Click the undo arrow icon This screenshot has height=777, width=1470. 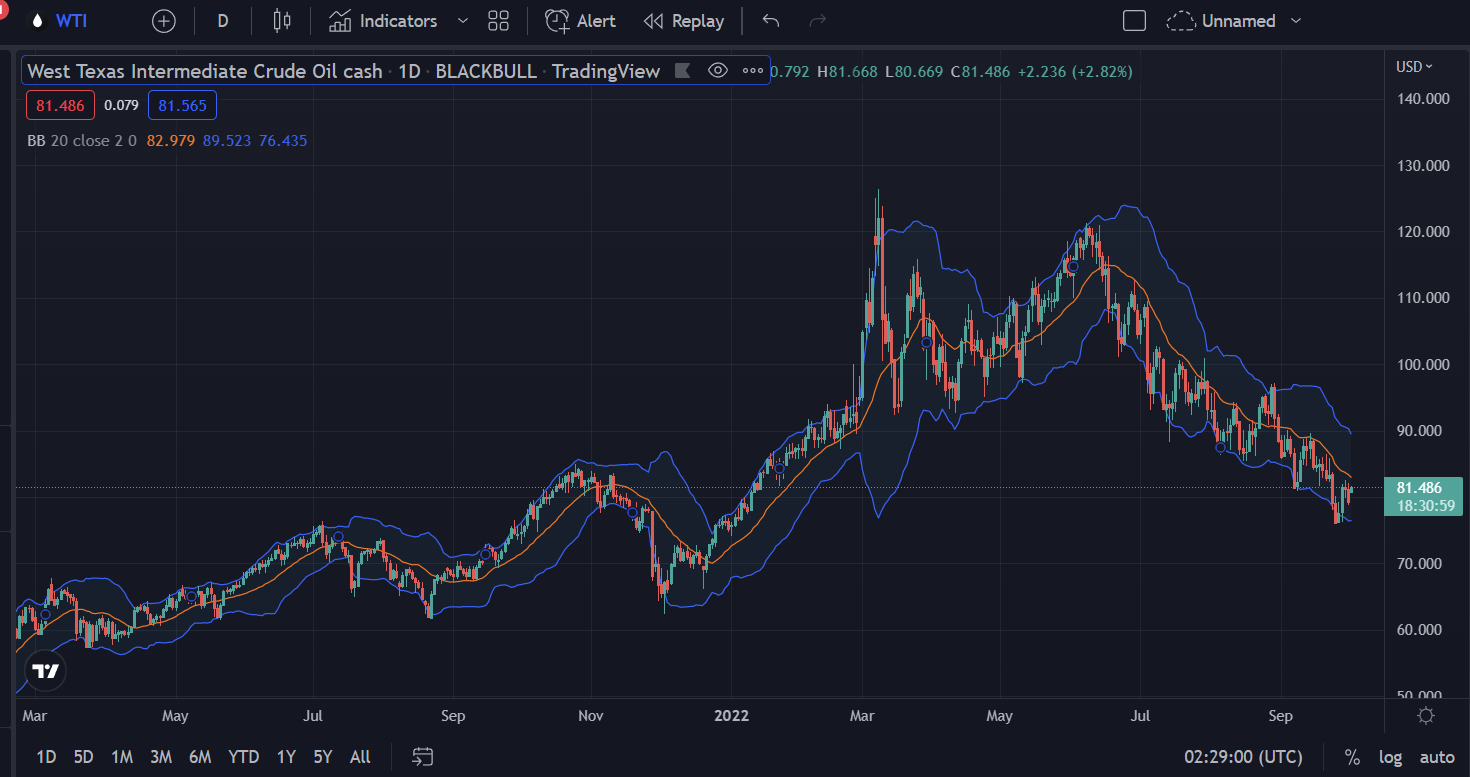coord(770,21)
